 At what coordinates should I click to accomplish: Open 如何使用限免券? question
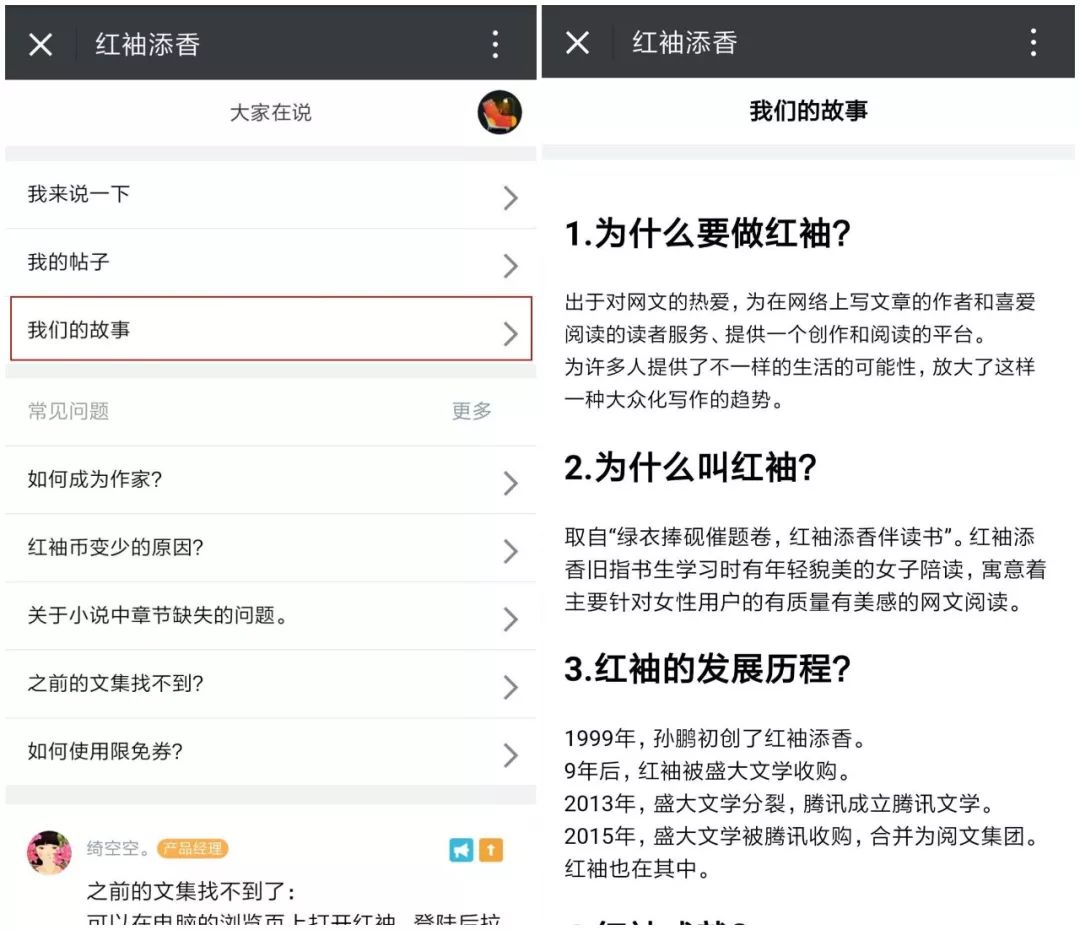tap(271, 752)
